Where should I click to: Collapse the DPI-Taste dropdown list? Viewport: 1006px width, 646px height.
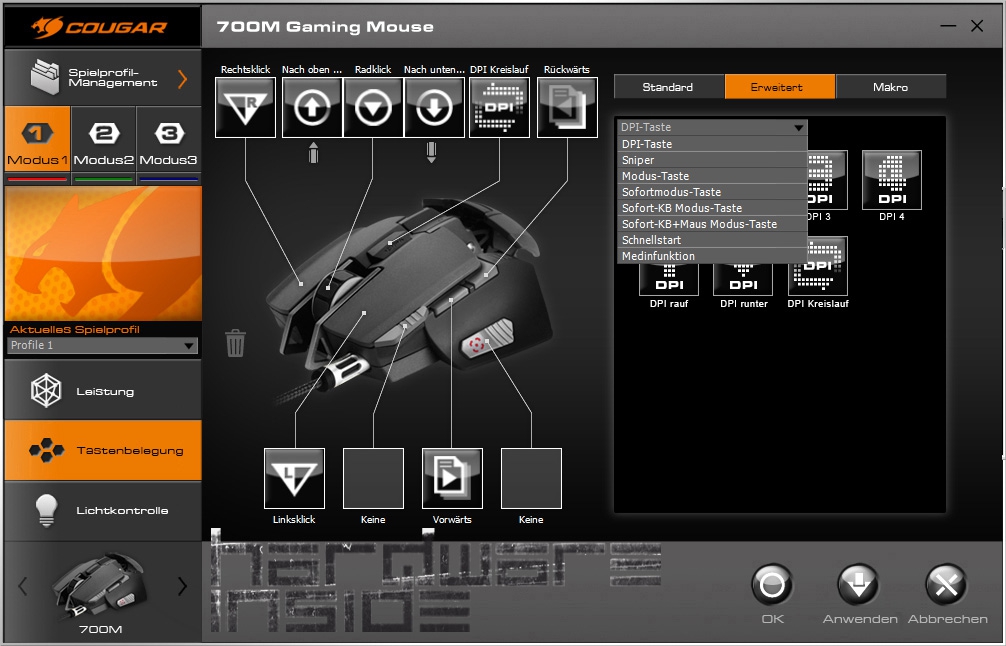pos(798,128)
